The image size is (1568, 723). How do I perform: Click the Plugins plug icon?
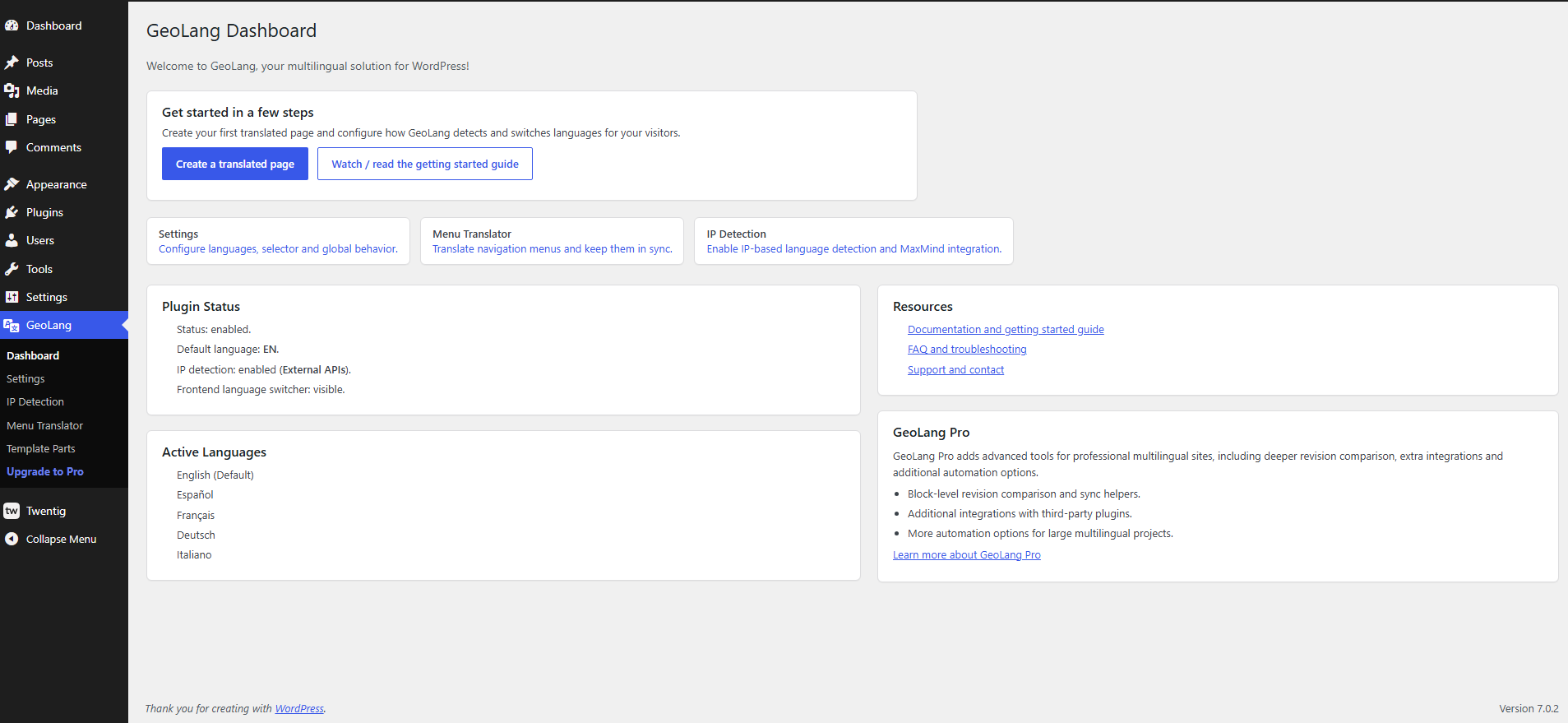[x=12, y=212]
